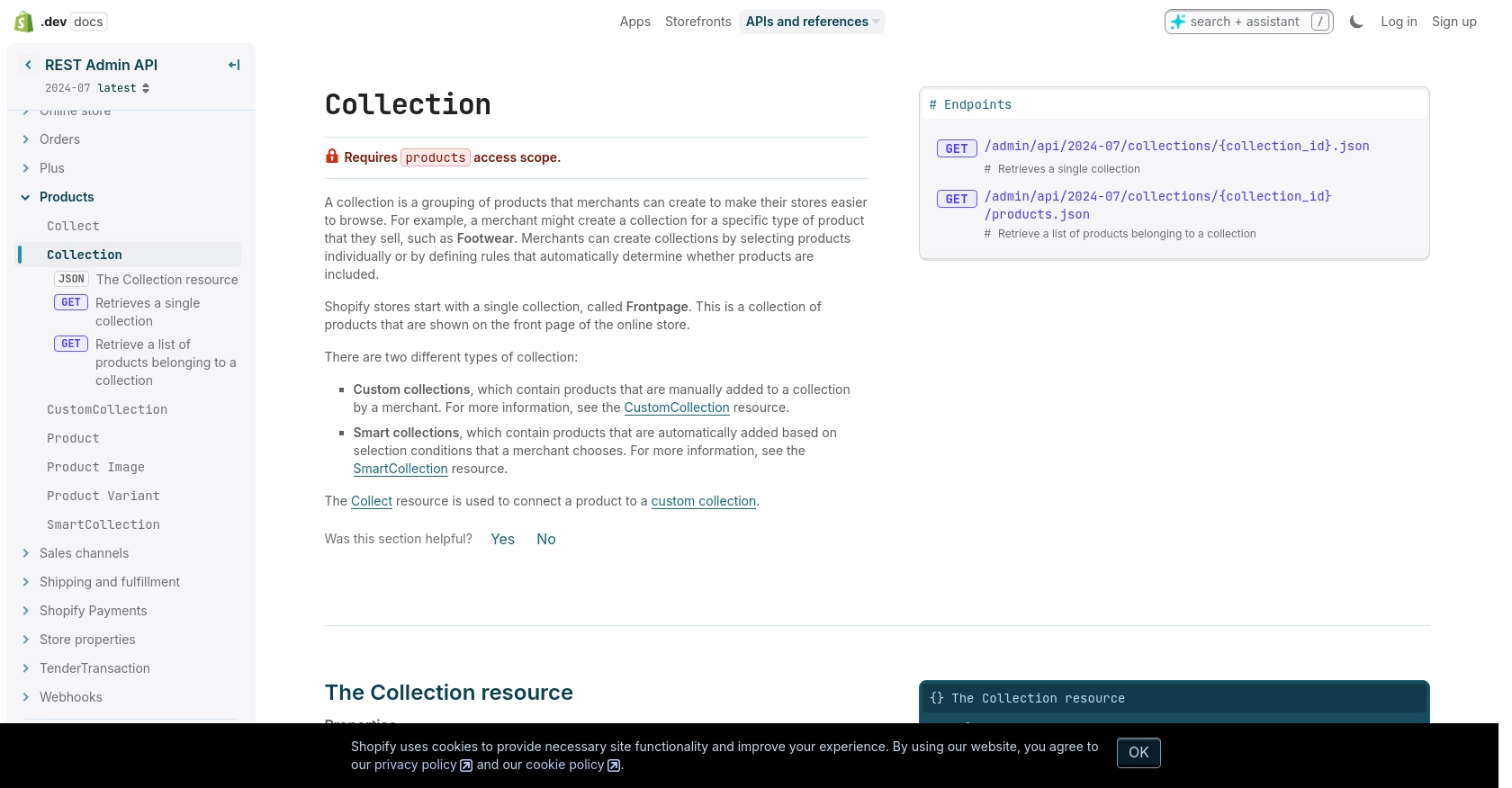Expand TenderTransaction section
The height and width of the screenshot is (788, 1512).
[x=25, y=668]
